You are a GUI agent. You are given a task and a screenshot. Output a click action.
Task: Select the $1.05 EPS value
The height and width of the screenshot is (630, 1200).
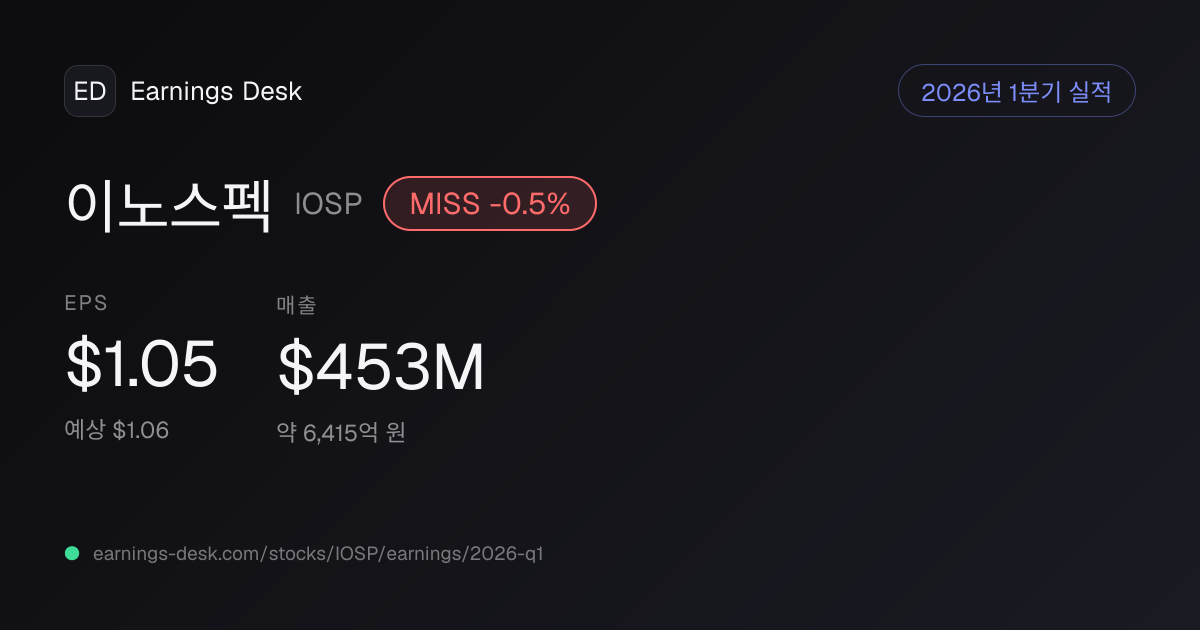[141, 364]
